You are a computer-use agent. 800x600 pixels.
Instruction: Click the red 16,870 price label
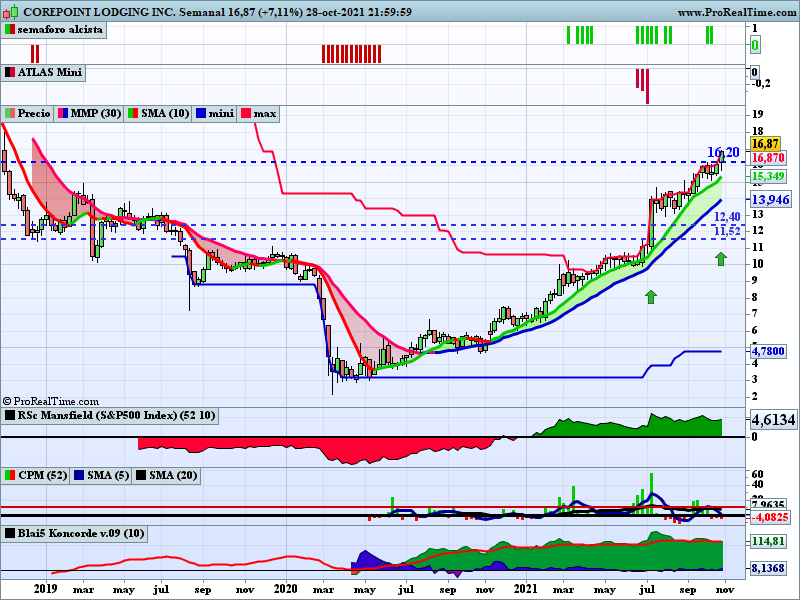(x=768, y=158)
